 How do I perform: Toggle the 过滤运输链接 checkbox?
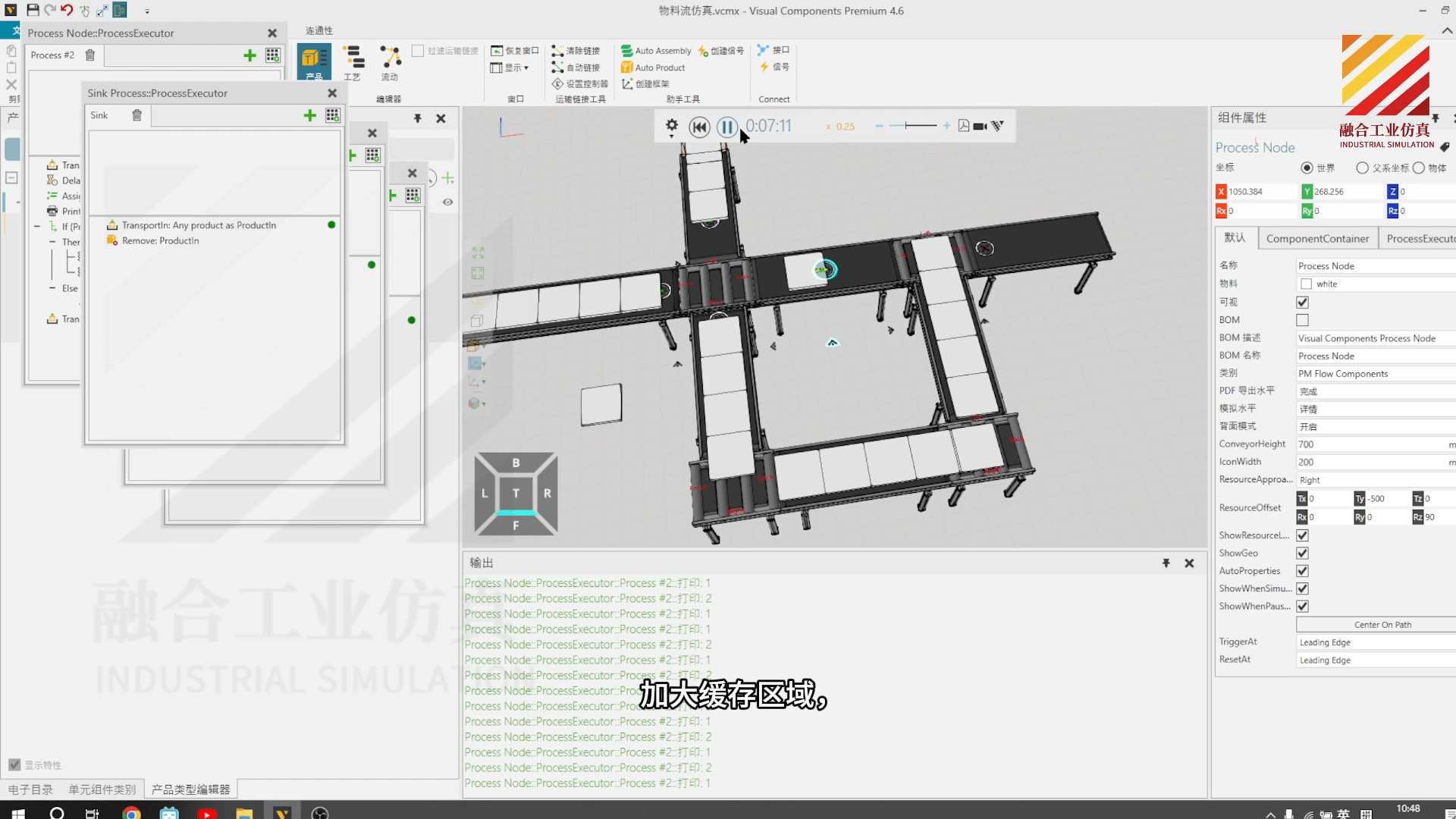tap(417, 51)
